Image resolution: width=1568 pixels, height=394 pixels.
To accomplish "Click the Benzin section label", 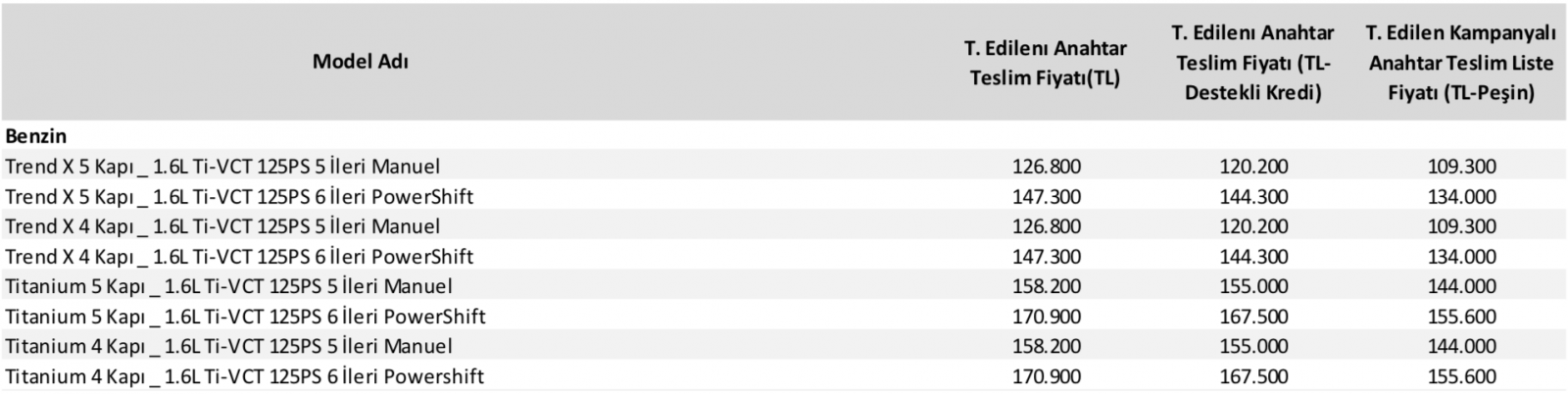I will pyautogui.click(x=35, y=136).
